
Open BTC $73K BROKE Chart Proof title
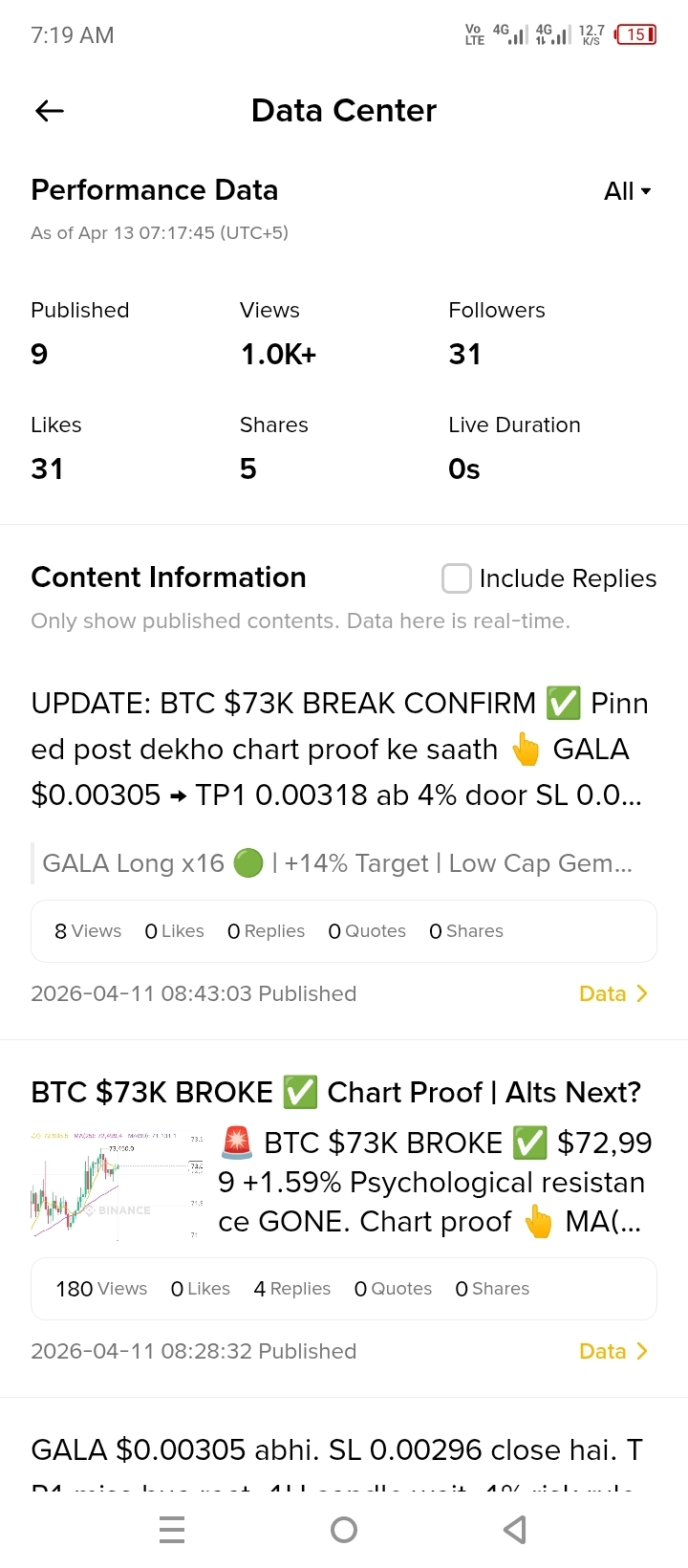coord(335,1092)
